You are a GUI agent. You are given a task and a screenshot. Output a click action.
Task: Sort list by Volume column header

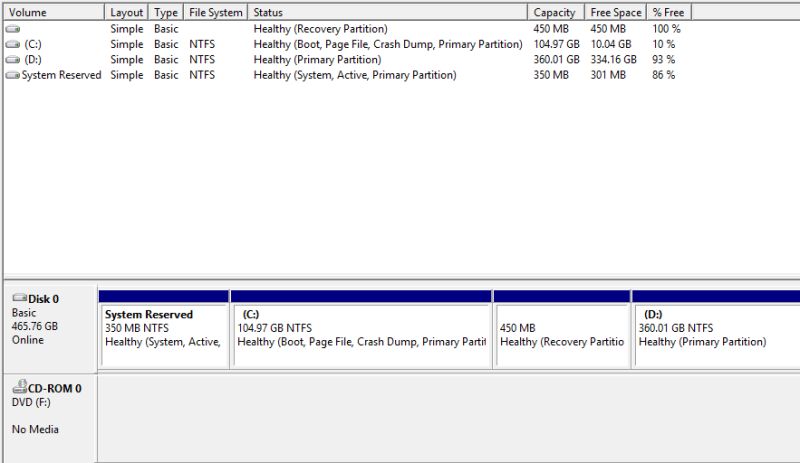tap(54, 12)
